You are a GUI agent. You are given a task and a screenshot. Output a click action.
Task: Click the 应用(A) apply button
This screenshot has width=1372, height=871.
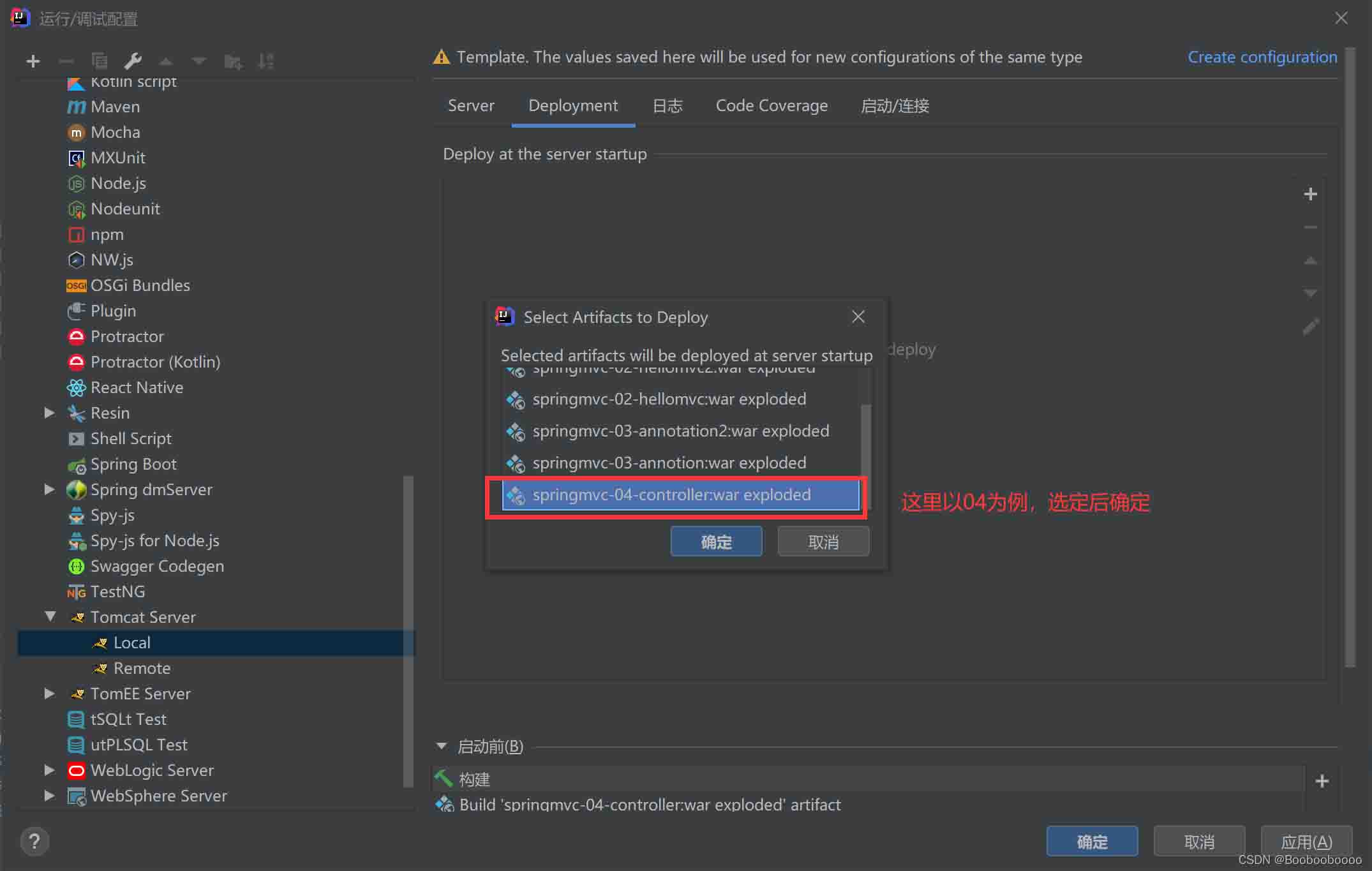tap(1306, 842)
